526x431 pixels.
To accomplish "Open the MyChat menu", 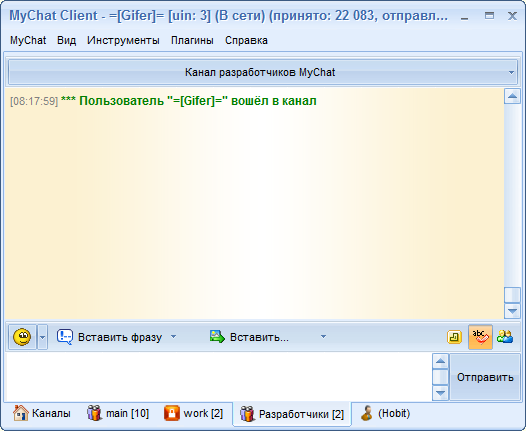I will 28,40.
